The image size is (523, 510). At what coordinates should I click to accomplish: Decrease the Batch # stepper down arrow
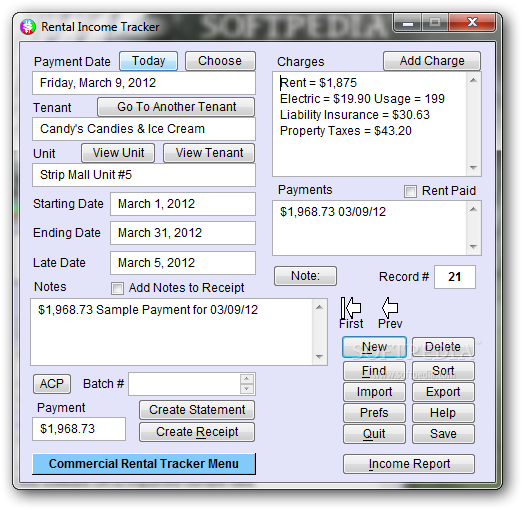pyautogui.click(x=246, y=389)
